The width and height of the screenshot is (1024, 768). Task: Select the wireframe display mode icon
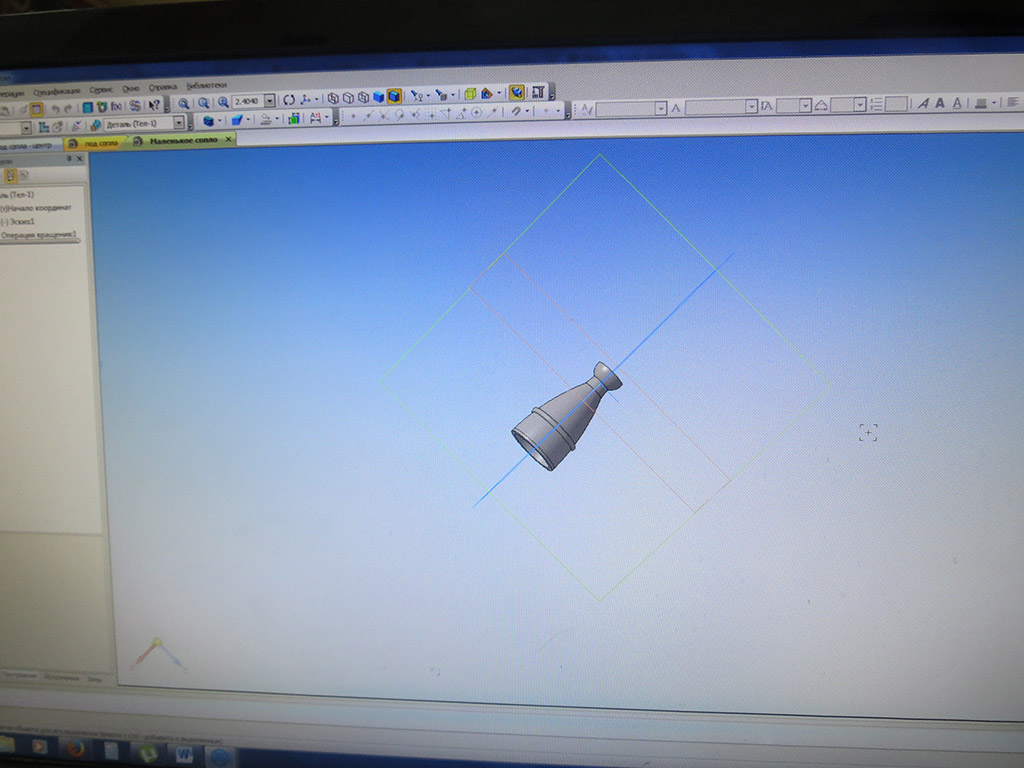pyautogui.click(x=333, y=98)
